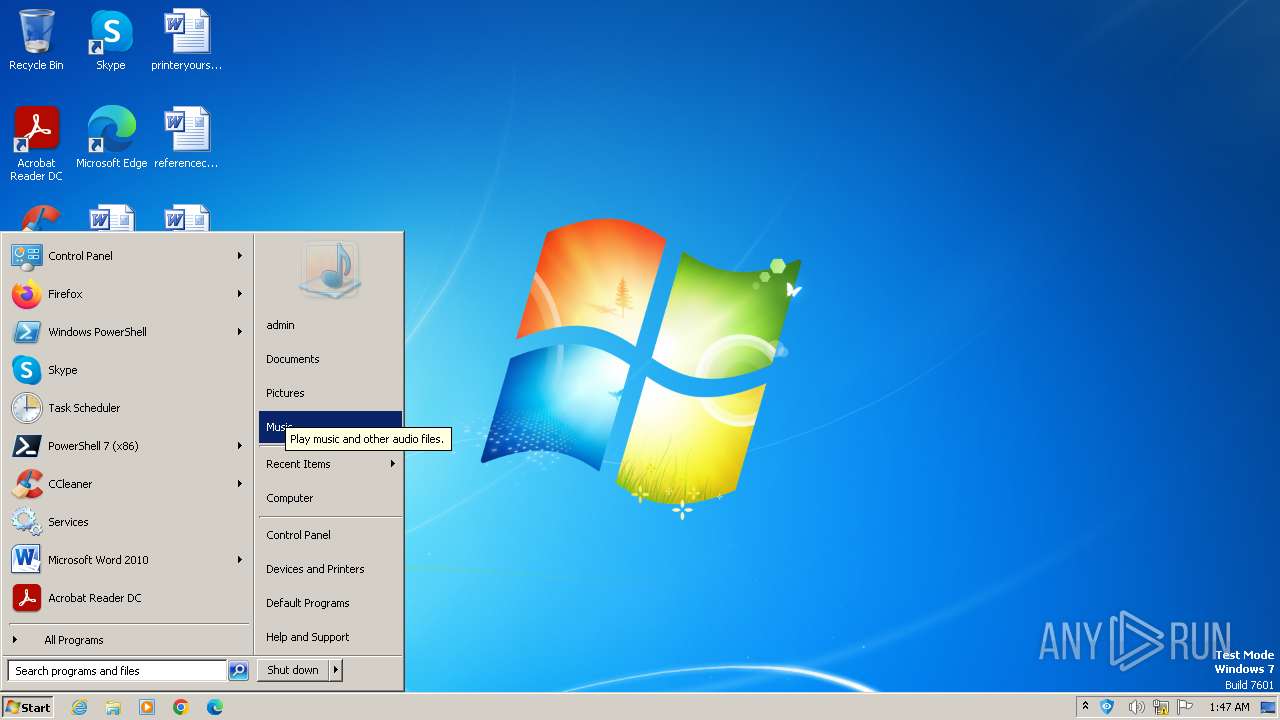Show hidden system tray icons

[x=1085, y=707]
